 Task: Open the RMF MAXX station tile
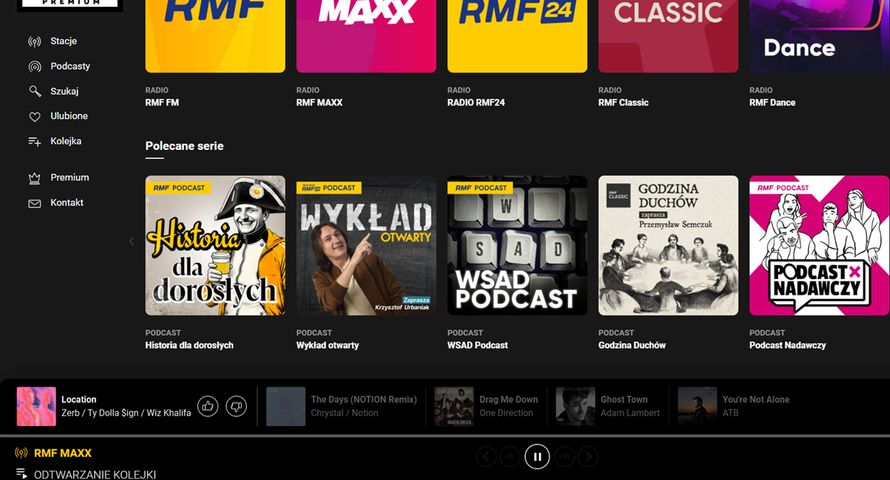pyautogui.click(x=366, y=36)
